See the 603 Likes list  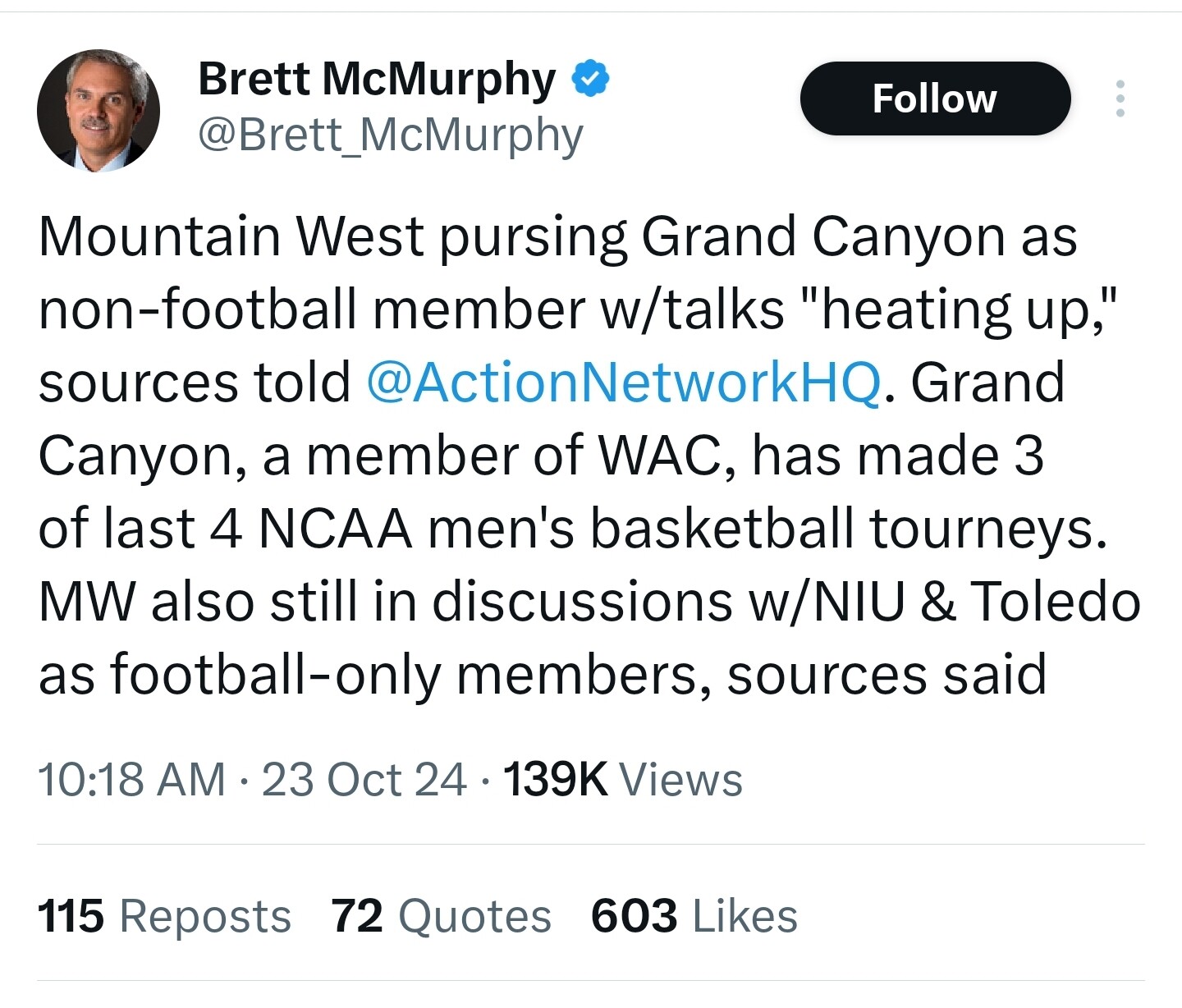[x=694, y=916]
